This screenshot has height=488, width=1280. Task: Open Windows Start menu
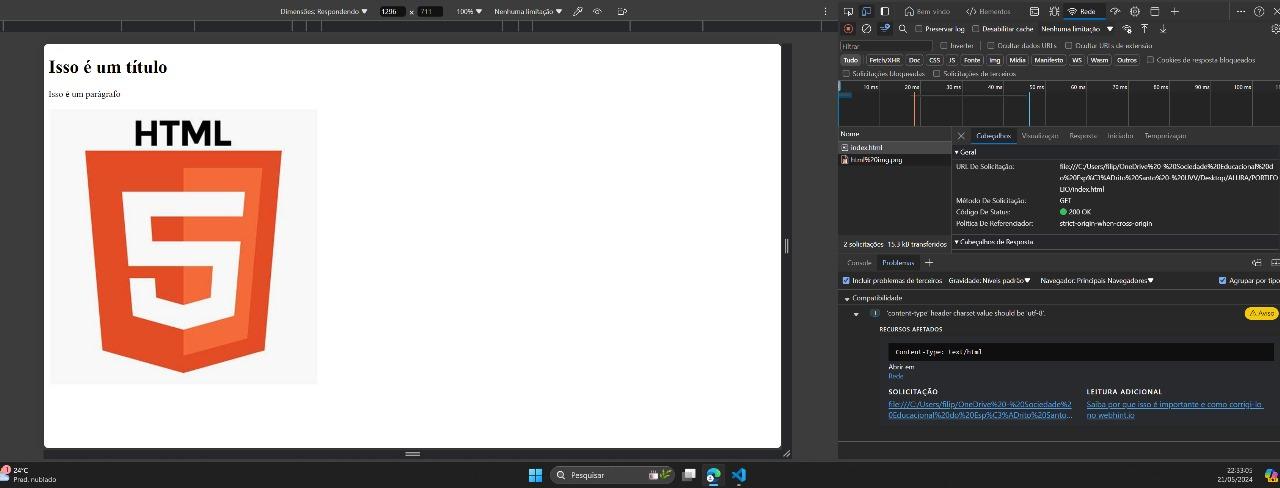[x=535, y=475]
